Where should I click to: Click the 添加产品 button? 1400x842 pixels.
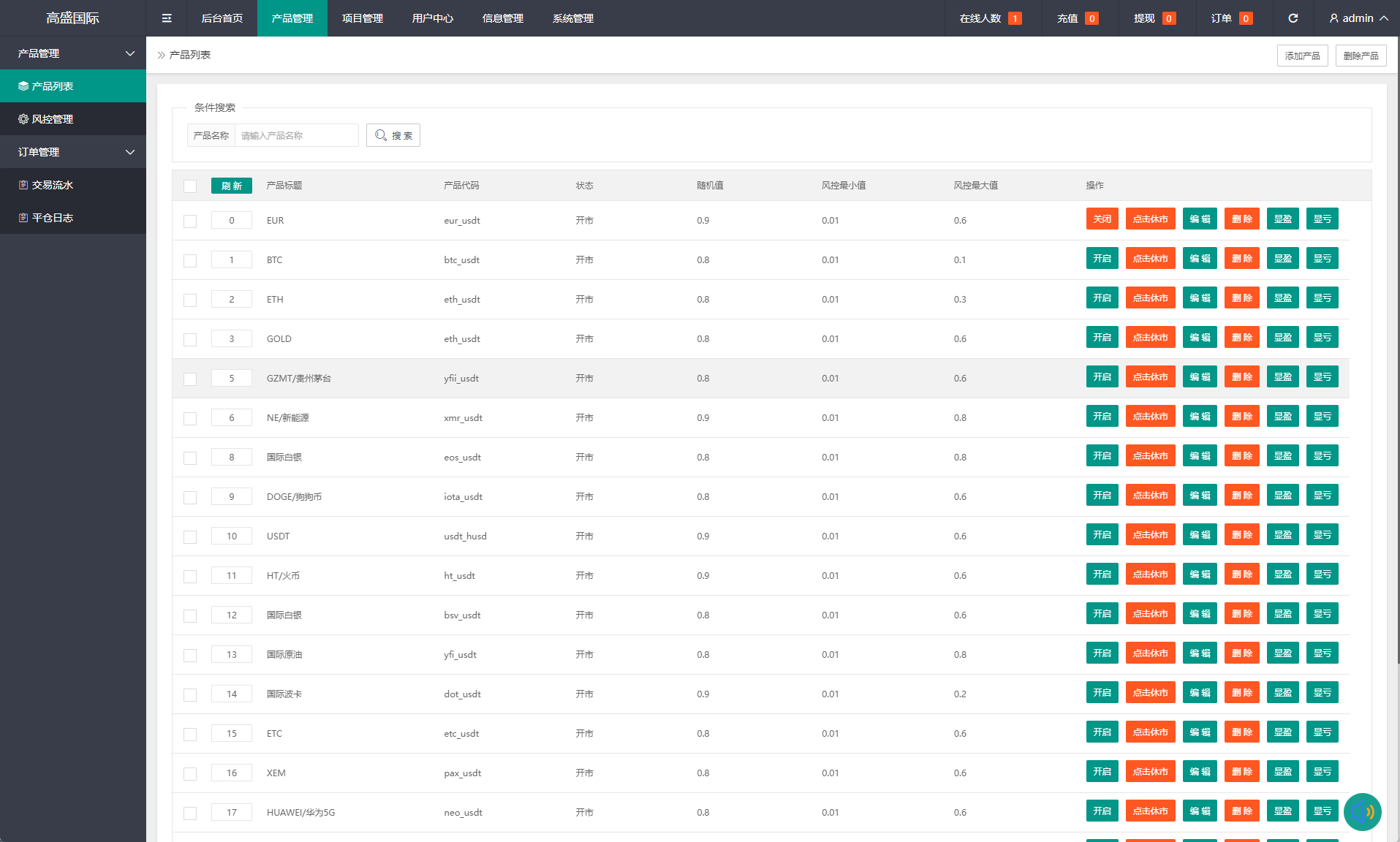tap(1303, 56)
